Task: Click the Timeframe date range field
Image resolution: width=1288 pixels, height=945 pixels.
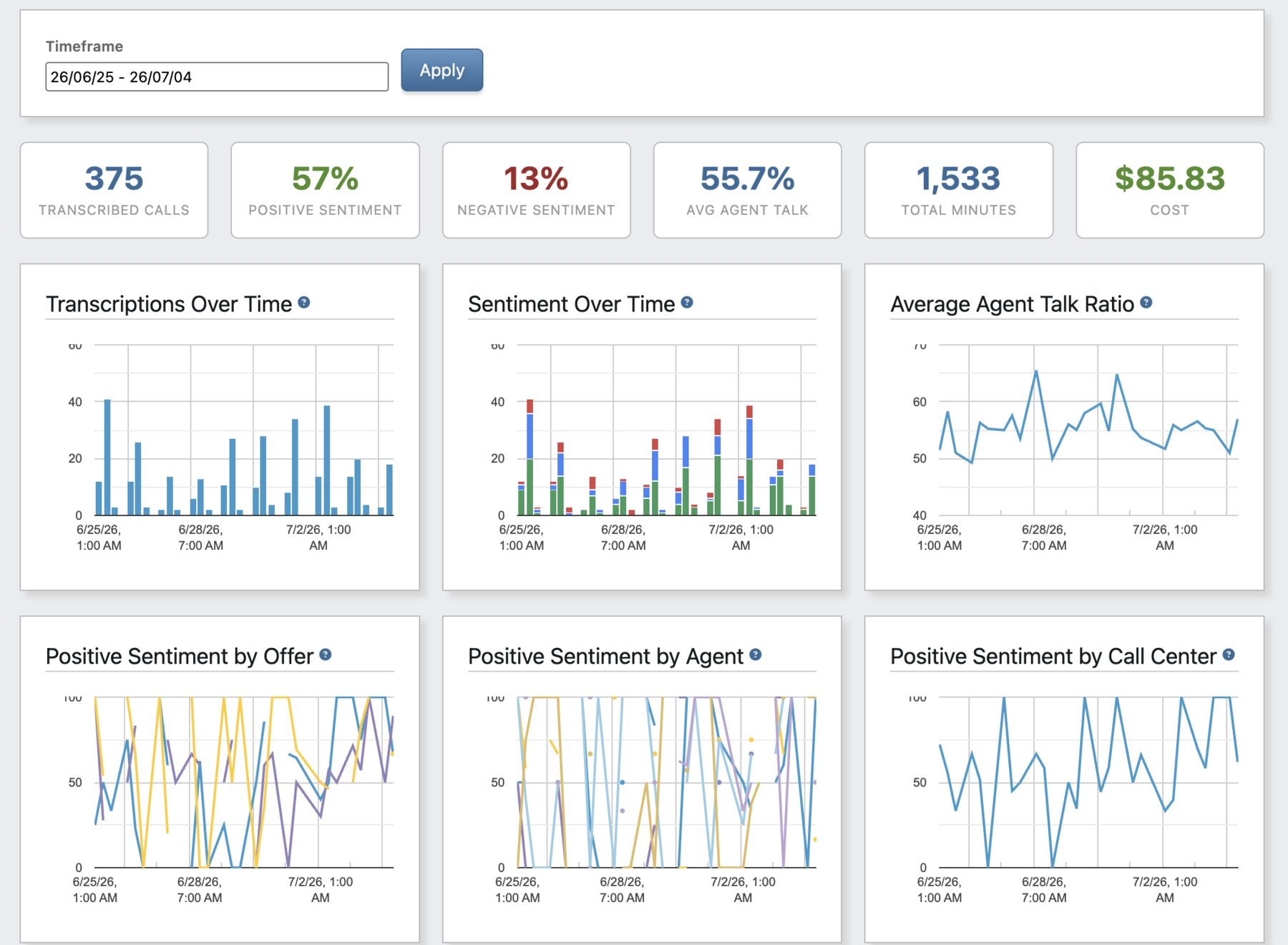Action: (x=217, y=77)
